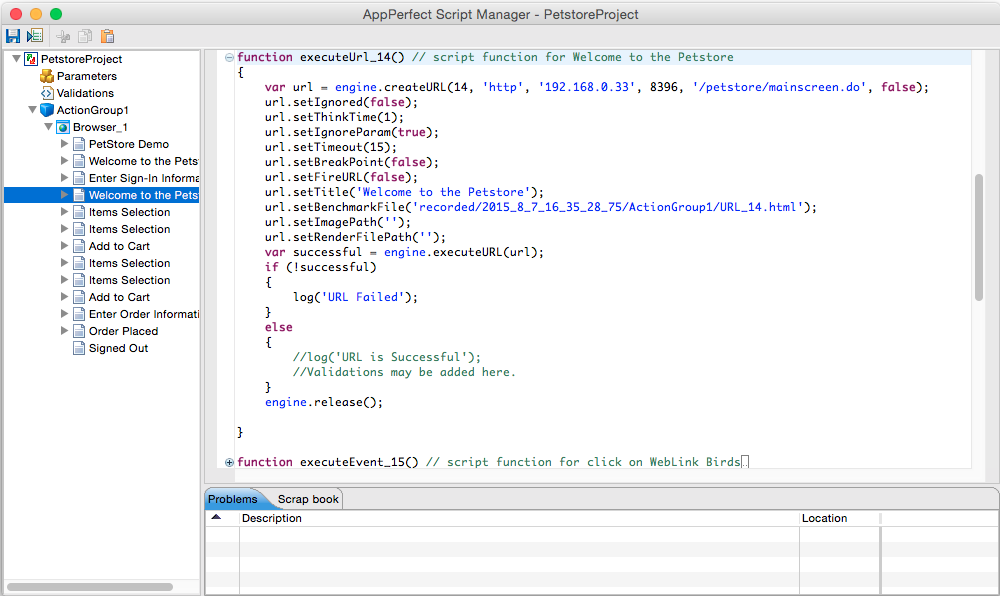Click the greyed-out Cut scissors icon
Screen dimensions: 1000x596
(62, 36)
